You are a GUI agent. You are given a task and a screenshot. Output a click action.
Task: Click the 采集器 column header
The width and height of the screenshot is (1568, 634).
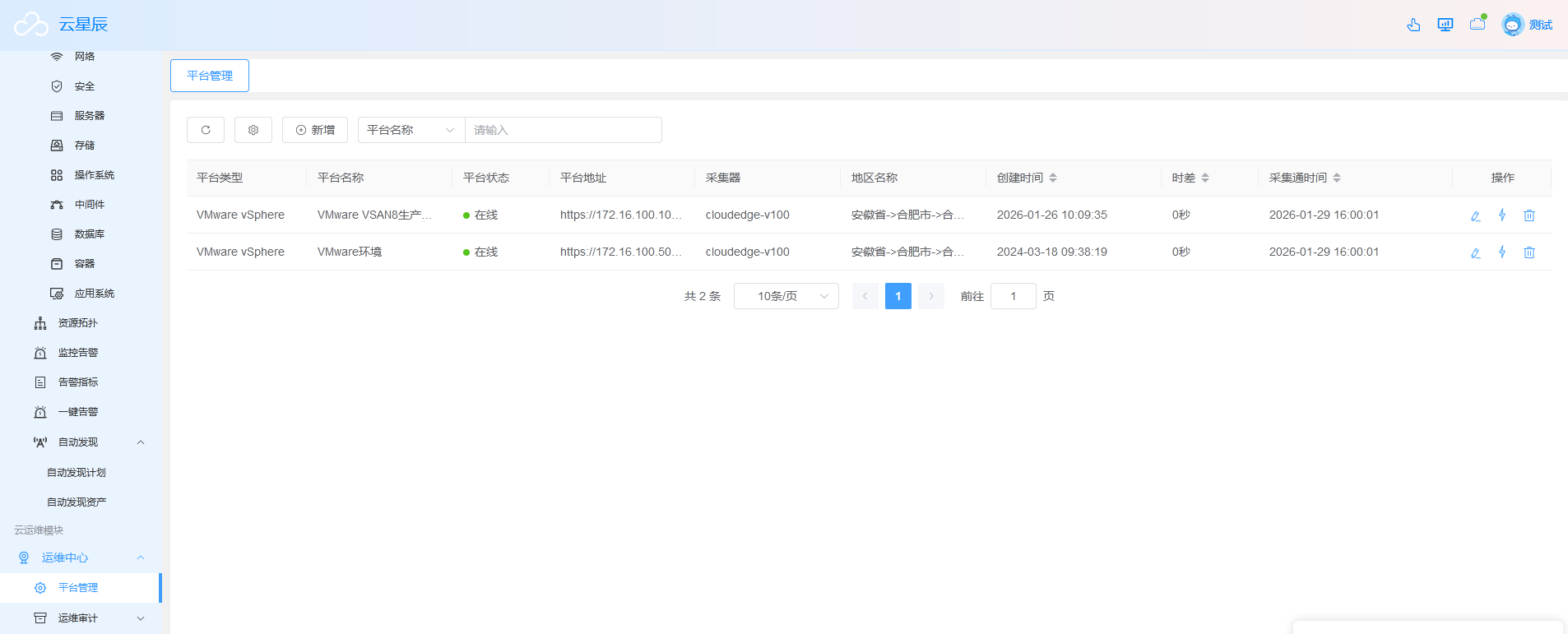723,178
